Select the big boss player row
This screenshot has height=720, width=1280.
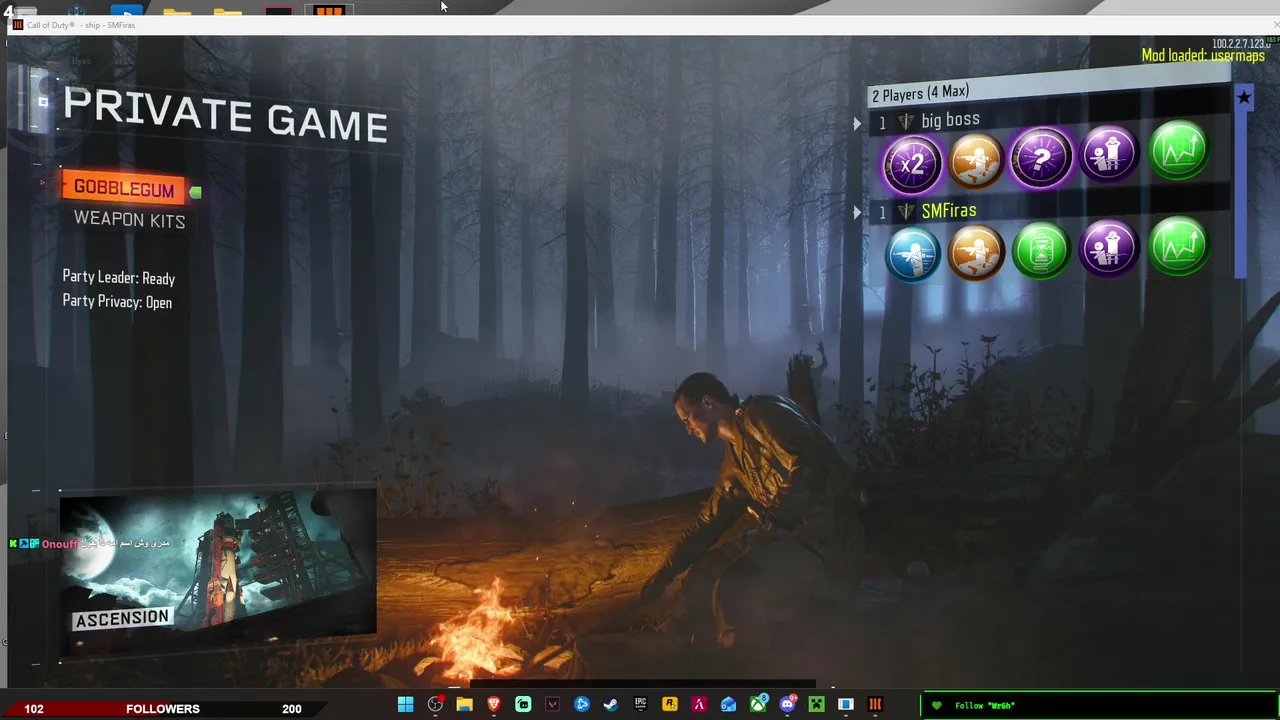click(1050, 118)
